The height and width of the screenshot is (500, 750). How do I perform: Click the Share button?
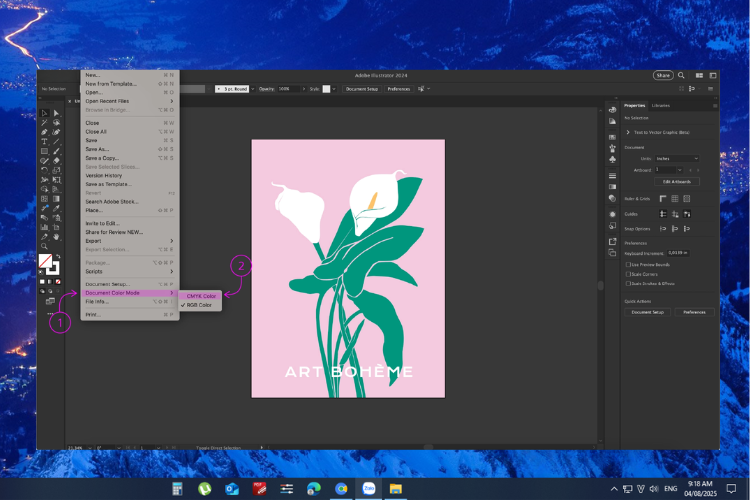663,75
